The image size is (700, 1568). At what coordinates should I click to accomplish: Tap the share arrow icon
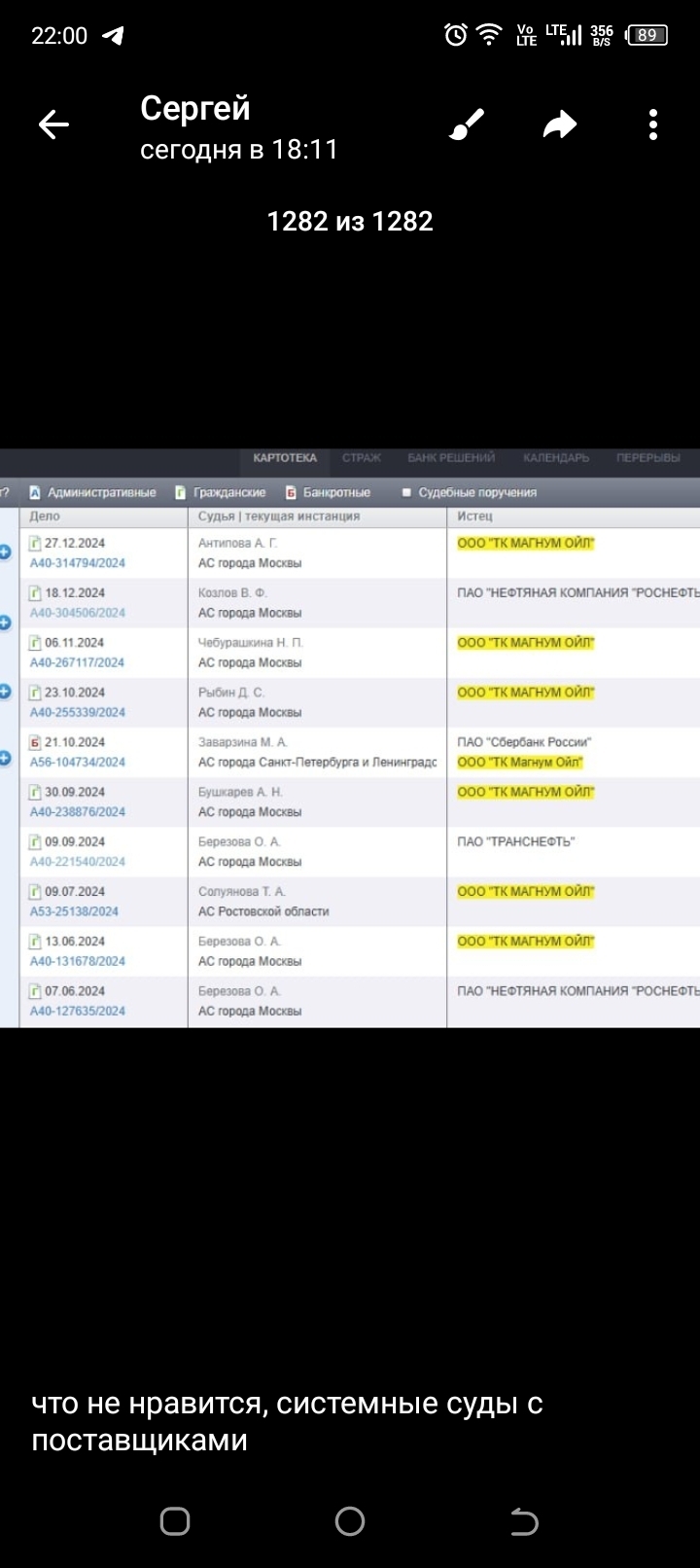click(559, 125)
